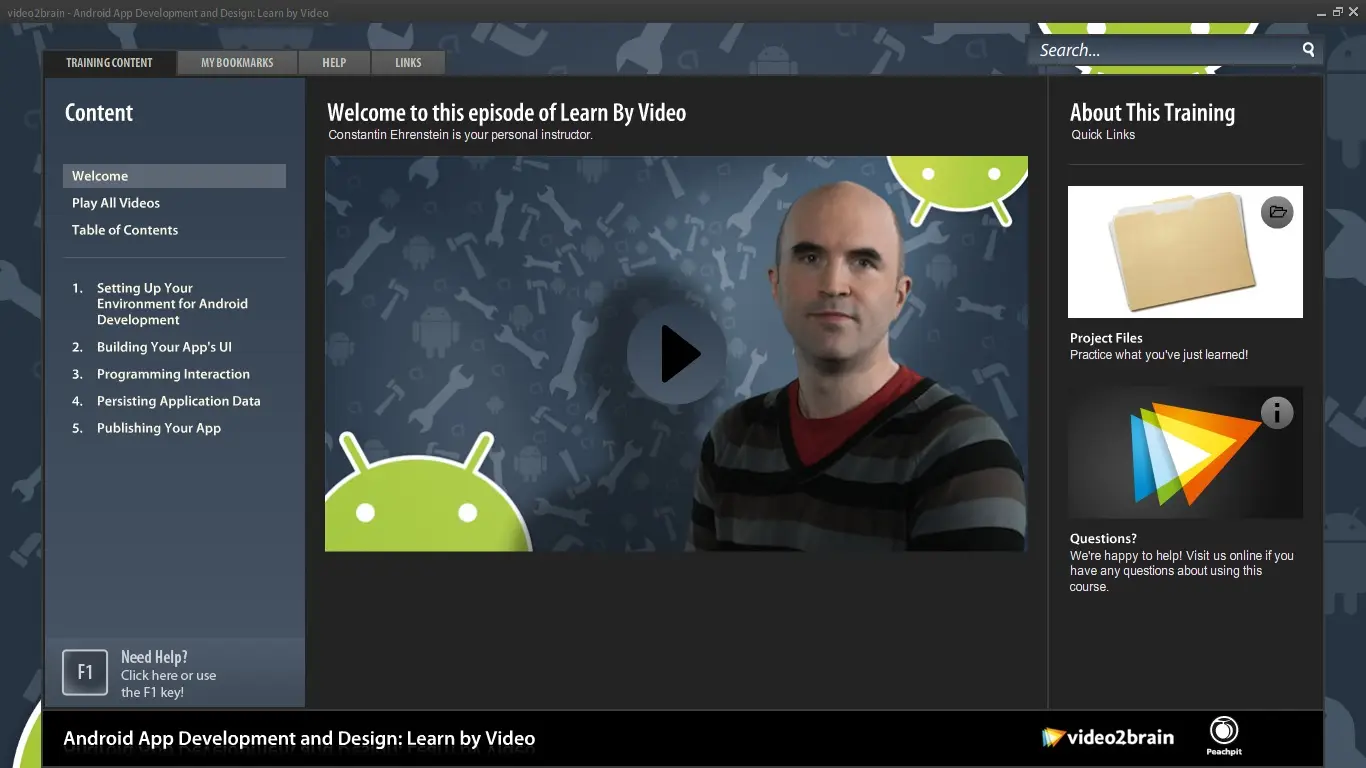Screen dimensions: 1366x768
Task: Click the About This Training heading
Action: (1152, 112)
